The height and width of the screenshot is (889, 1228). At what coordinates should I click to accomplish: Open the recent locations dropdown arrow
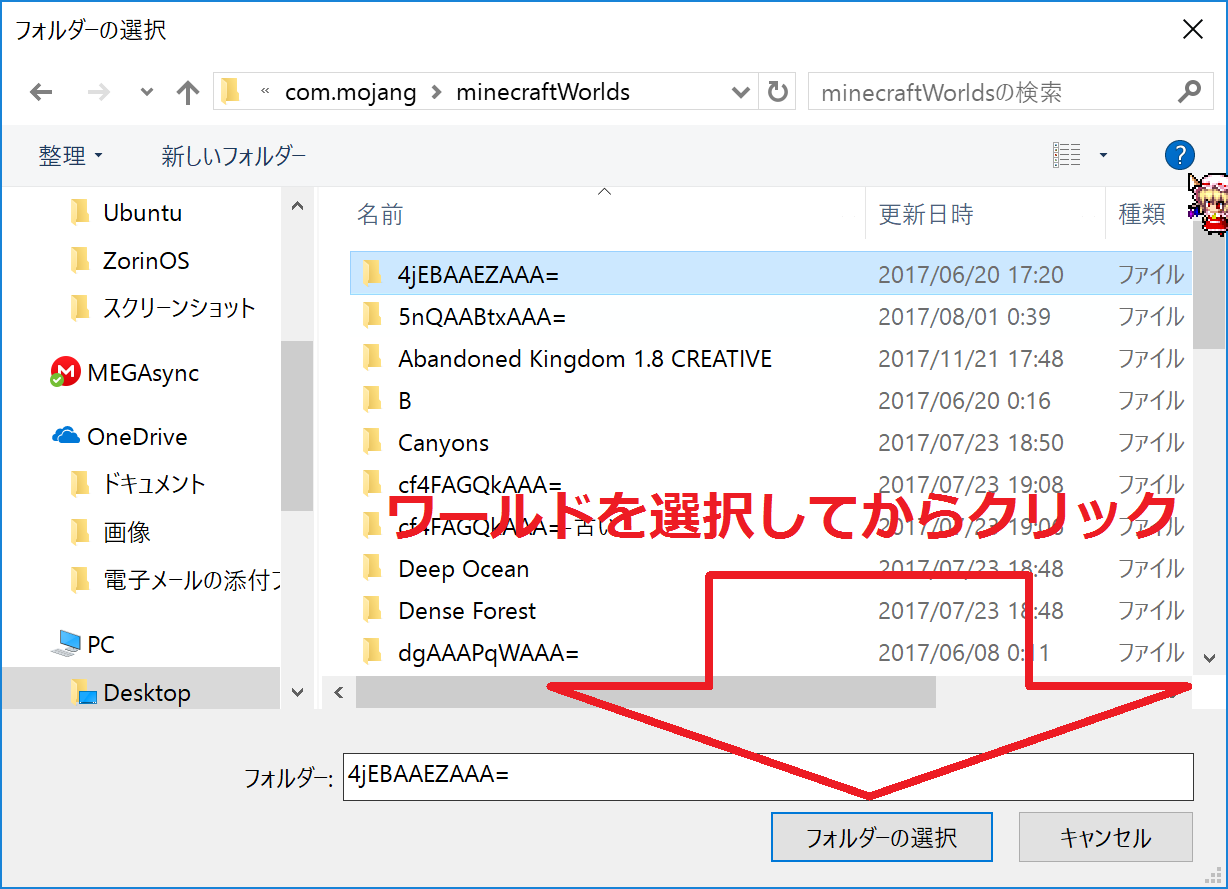147,93
